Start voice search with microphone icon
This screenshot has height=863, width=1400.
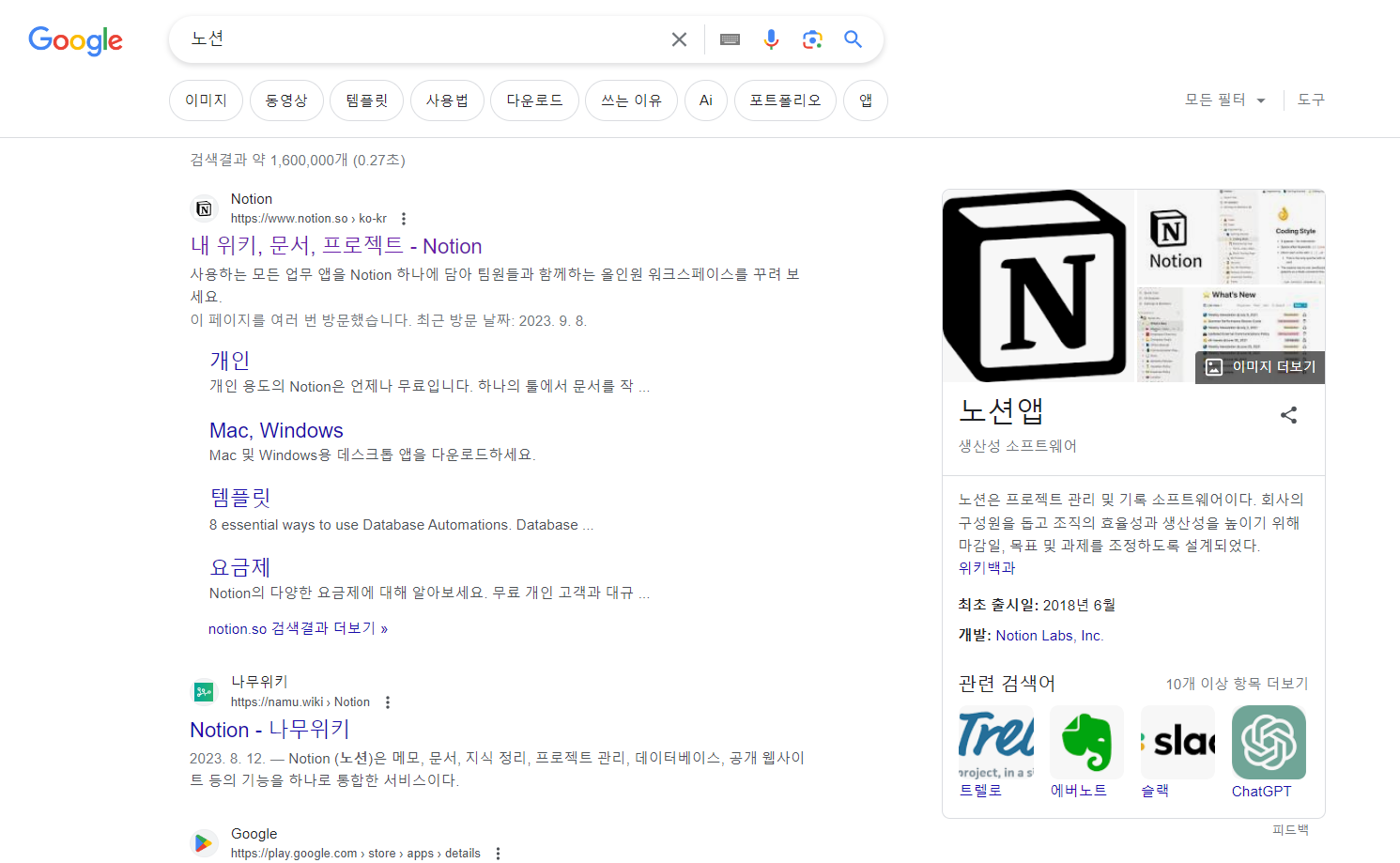coord(771,39)
